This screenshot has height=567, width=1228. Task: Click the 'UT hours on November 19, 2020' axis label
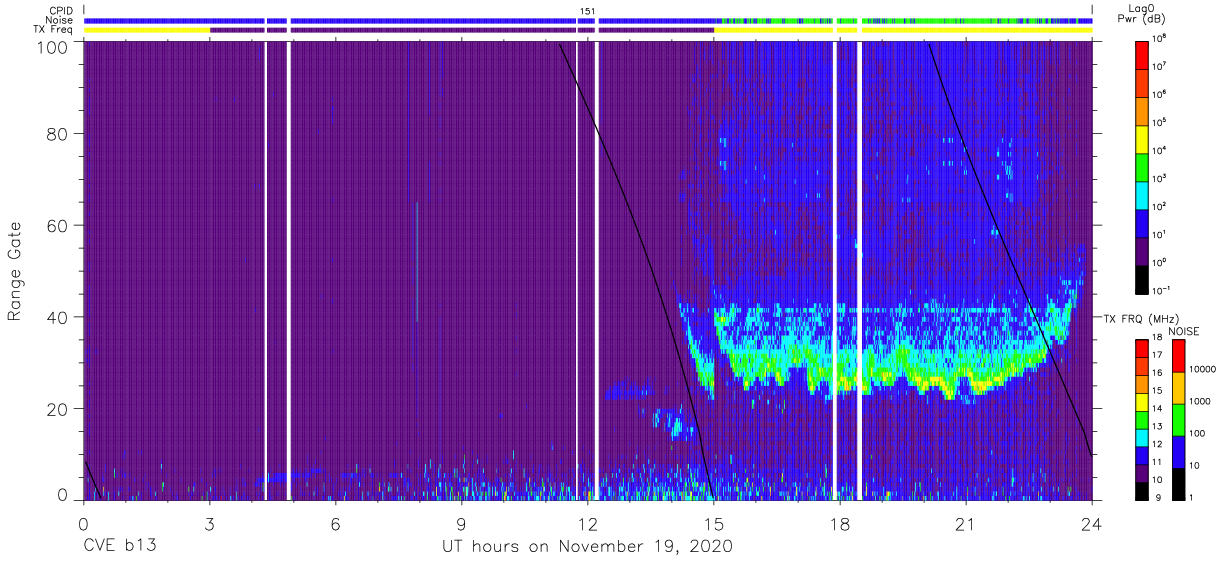point(588,547)
